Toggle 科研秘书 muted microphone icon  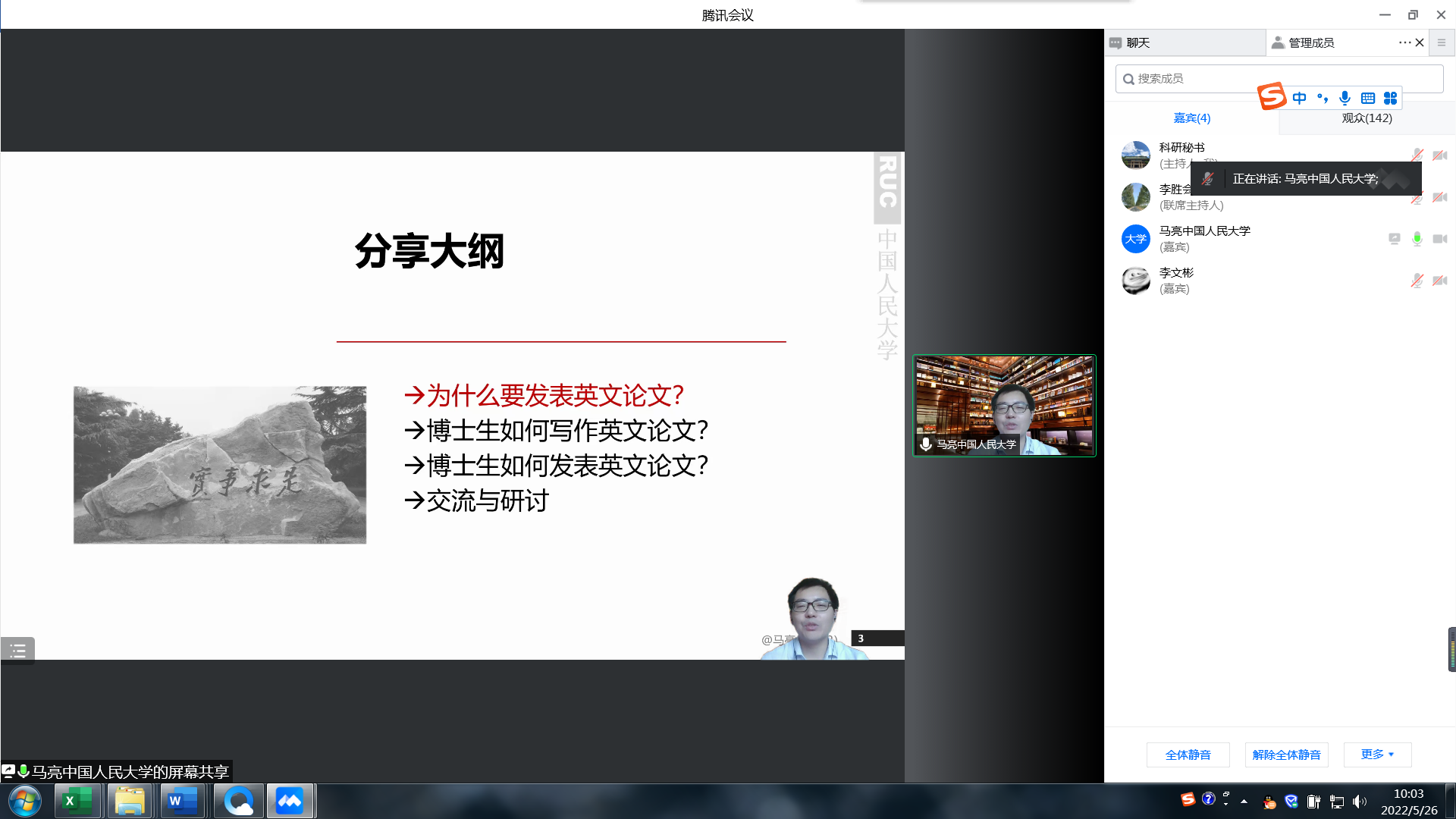pyautogui.click(x=1417, y=155)
